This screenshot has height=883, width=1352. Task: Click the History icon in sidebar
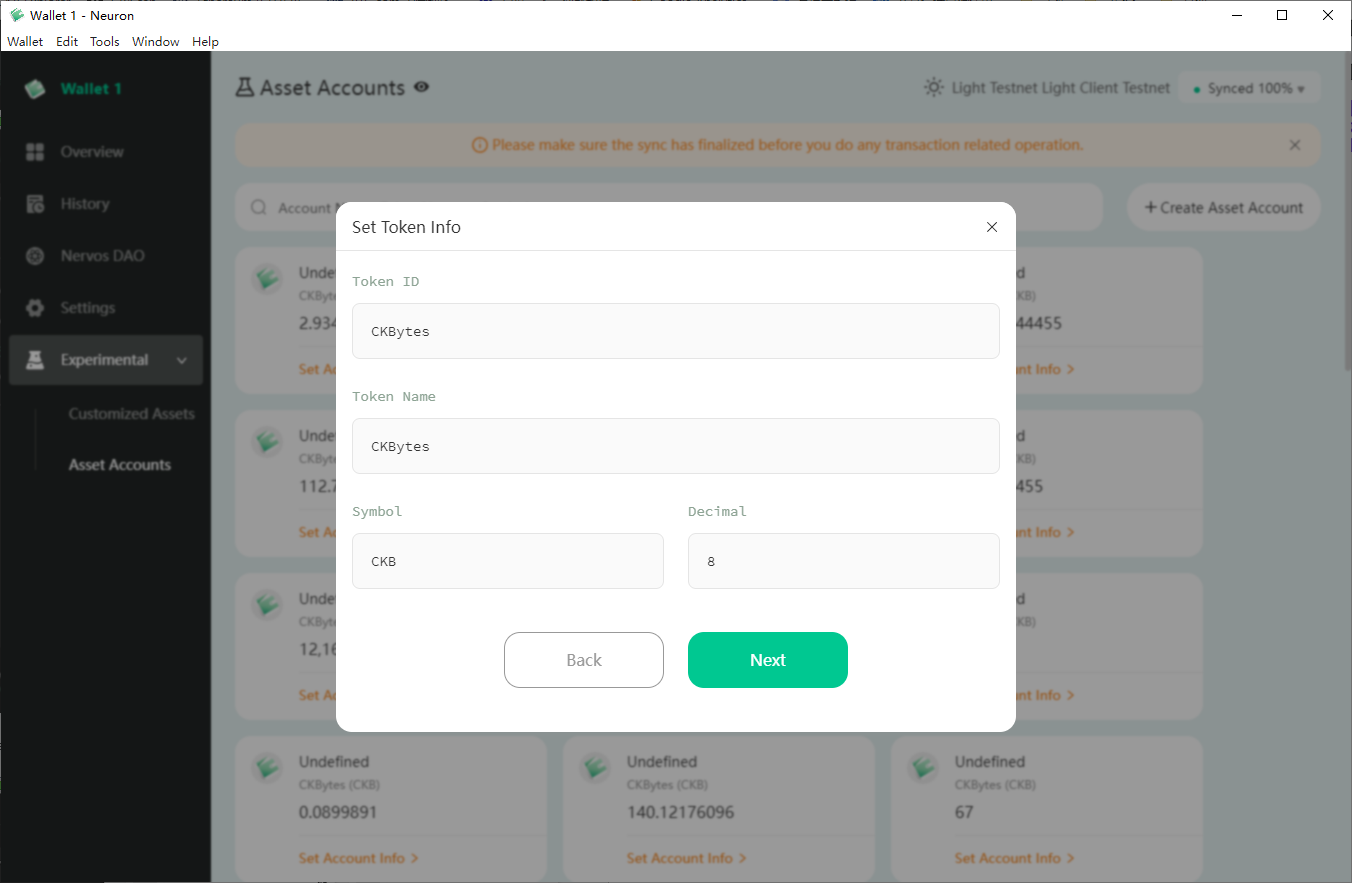pyautogui.click(x=35, y=204)
